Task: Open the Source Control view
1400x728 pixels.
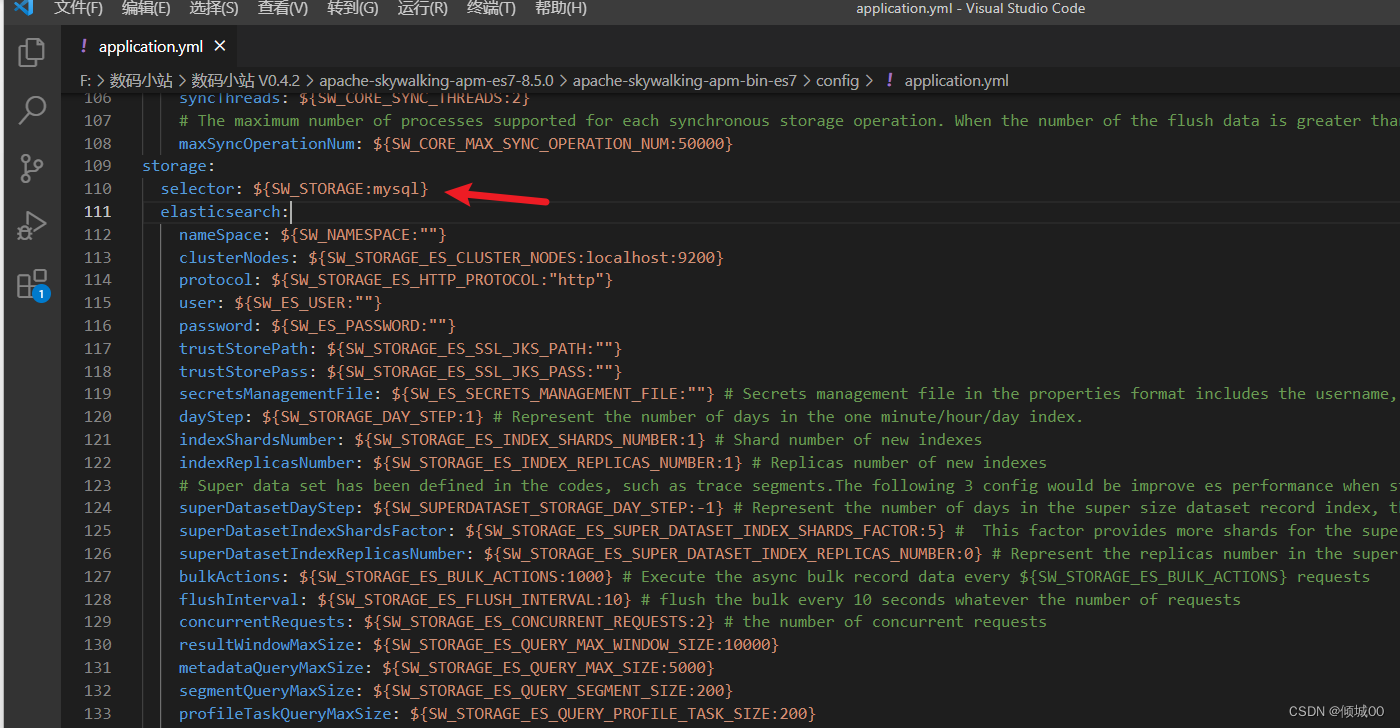Action: coord(32,168)
